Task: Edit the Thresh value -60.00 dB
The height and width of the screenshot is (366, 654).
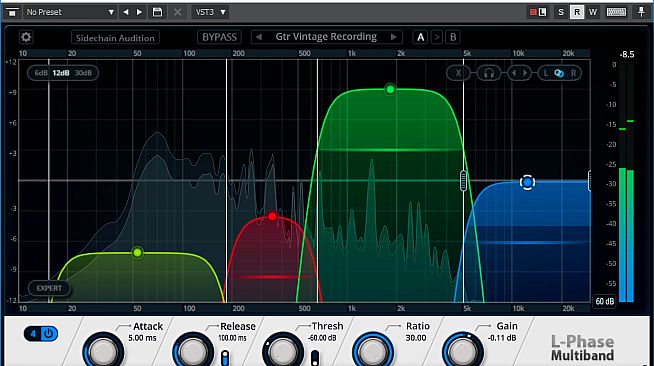Action: click(322, 338)
